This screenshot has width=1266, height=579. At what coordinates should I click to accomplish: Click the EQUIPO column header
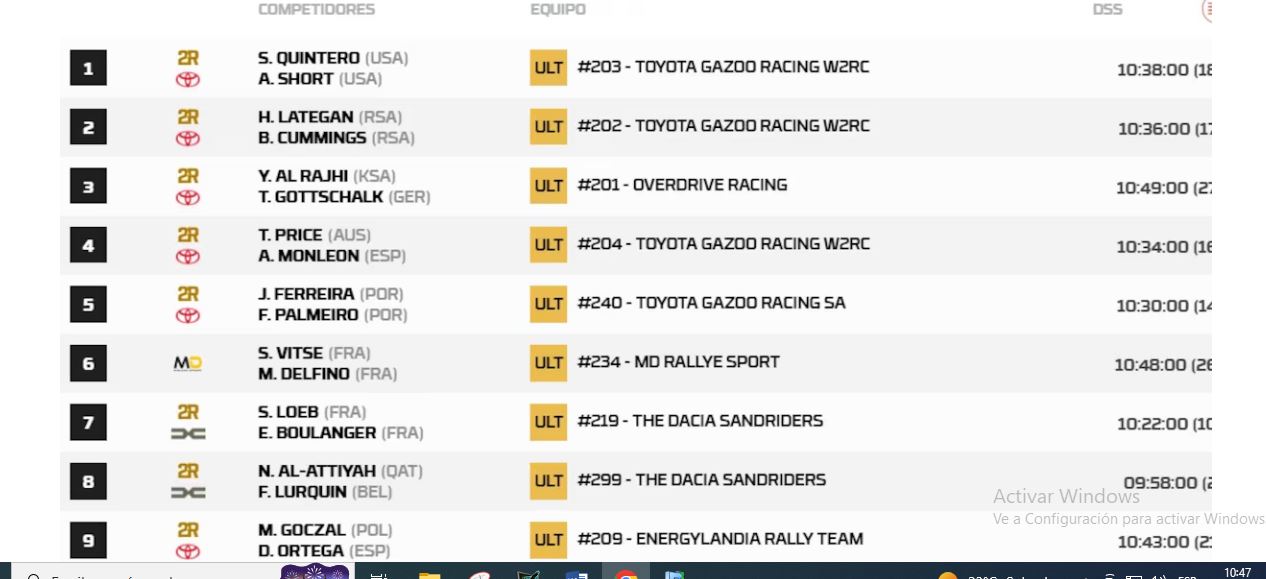pos(558,10)
